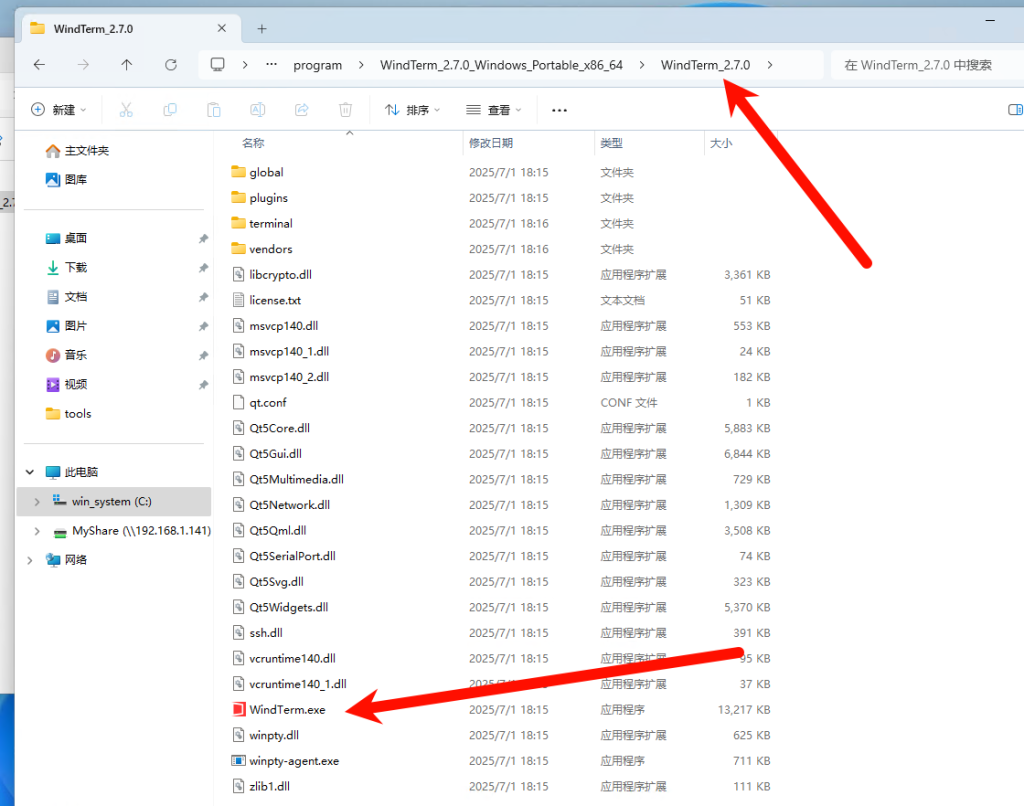Sort by 修改日期 Date modified header
Image resolution: width=1024 pixels, height=806 pixels.
(491, 143)
